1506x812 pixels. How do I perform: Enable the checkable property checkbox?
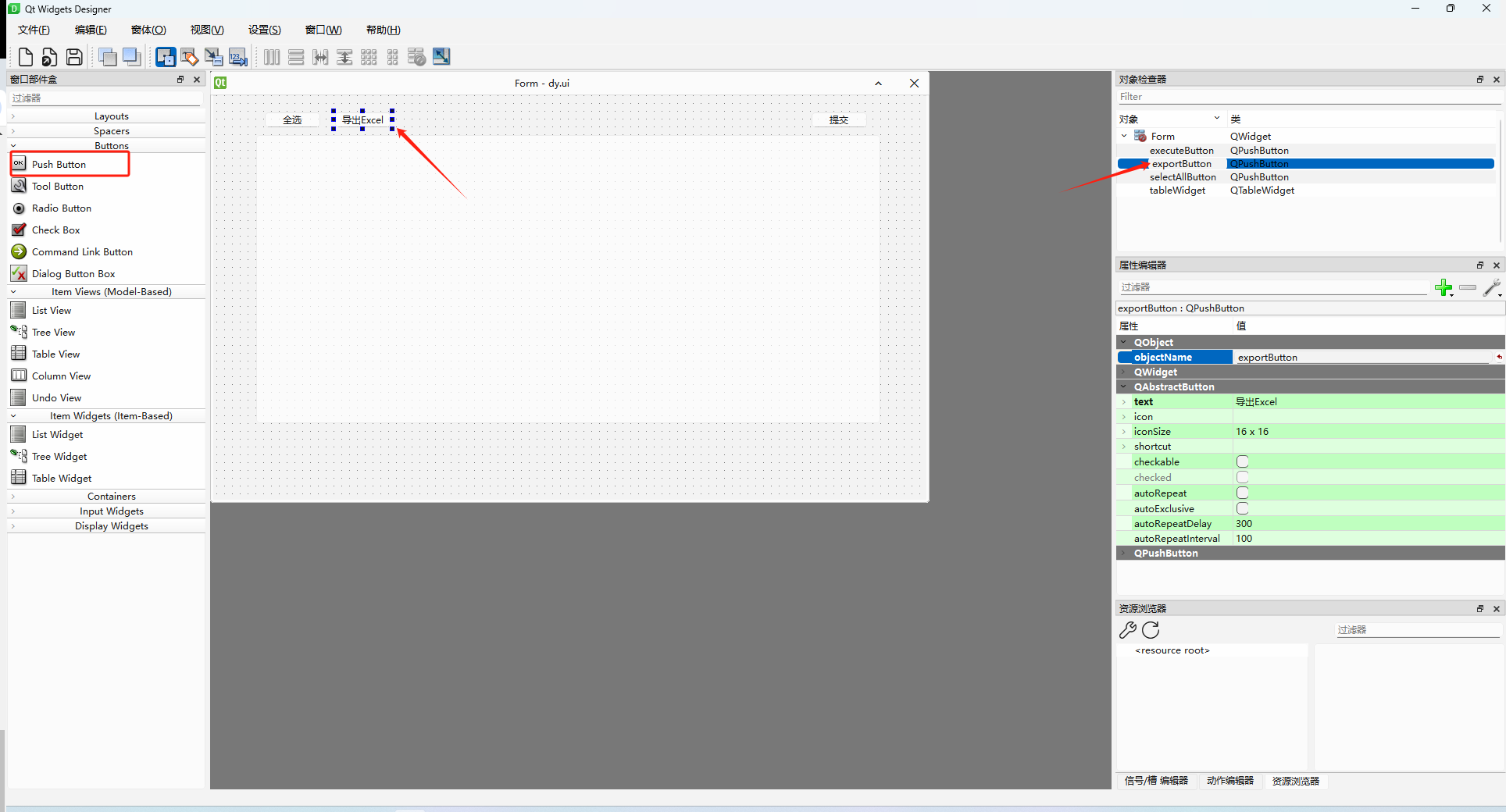coord(1242,461)
